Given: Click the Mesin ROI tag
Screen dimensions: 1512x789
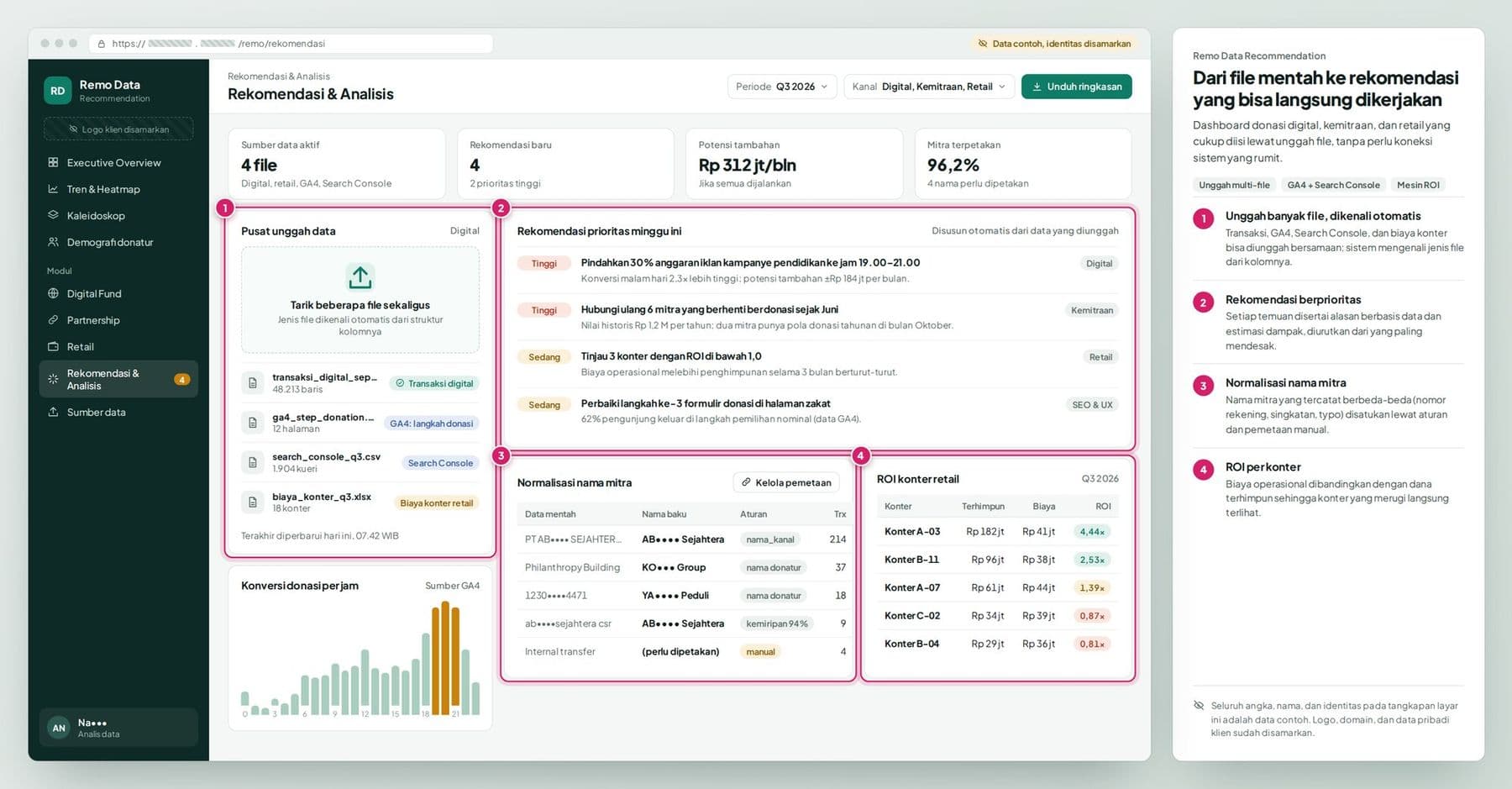Looking at the screenshot, I should (1418, 185).
